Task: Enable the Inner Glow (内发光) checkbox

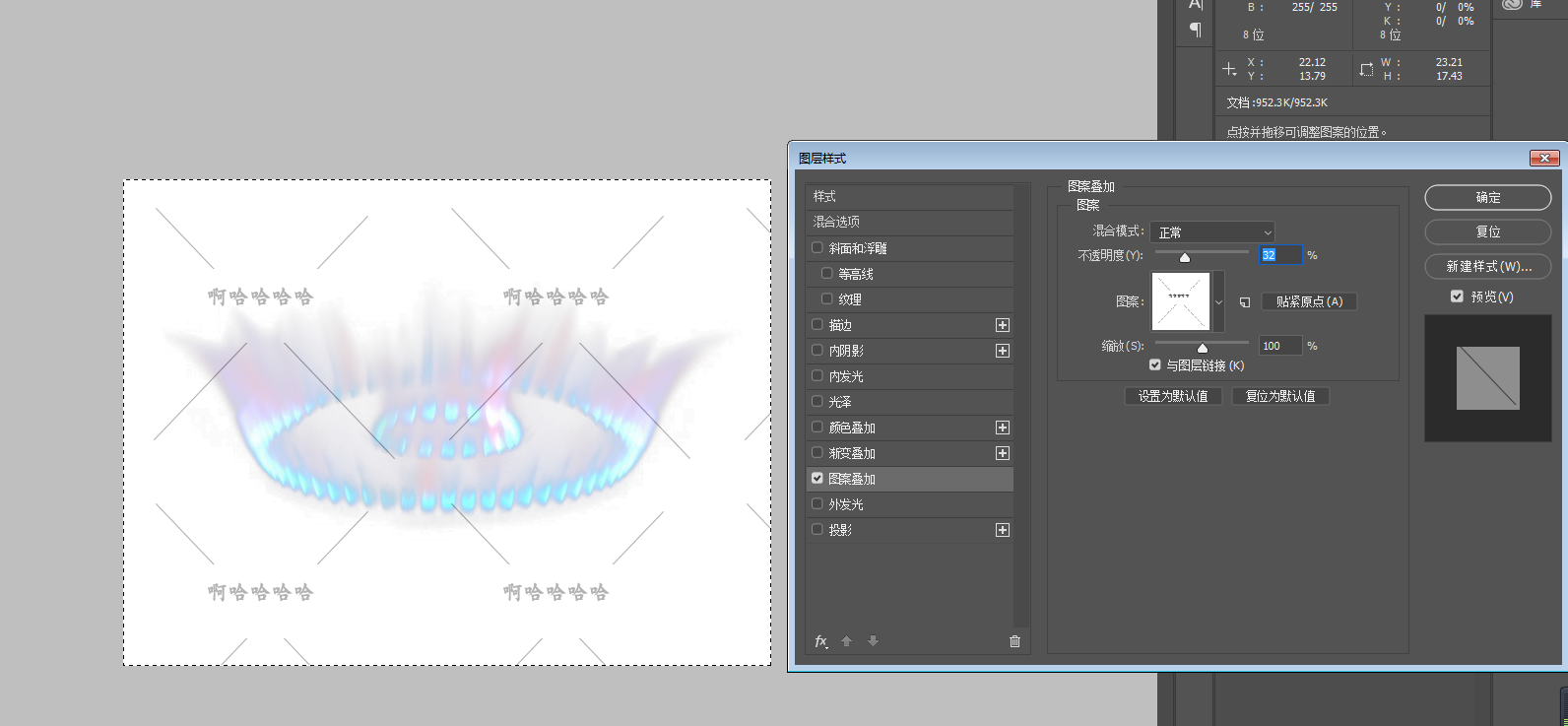Action: coord(817,376)
